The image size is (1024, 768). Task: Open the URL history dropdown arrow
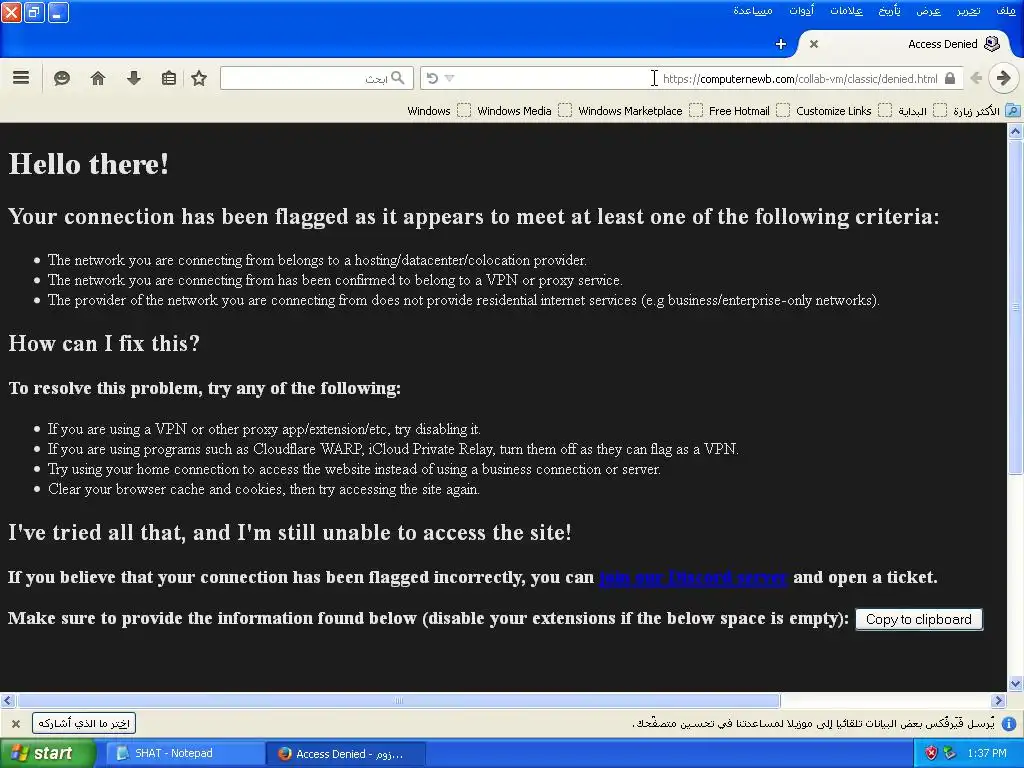coord(449,78)
